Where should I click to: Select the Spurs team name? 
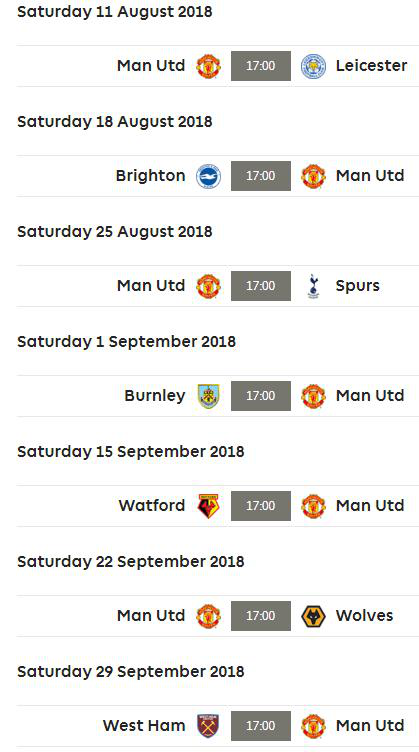358,286
